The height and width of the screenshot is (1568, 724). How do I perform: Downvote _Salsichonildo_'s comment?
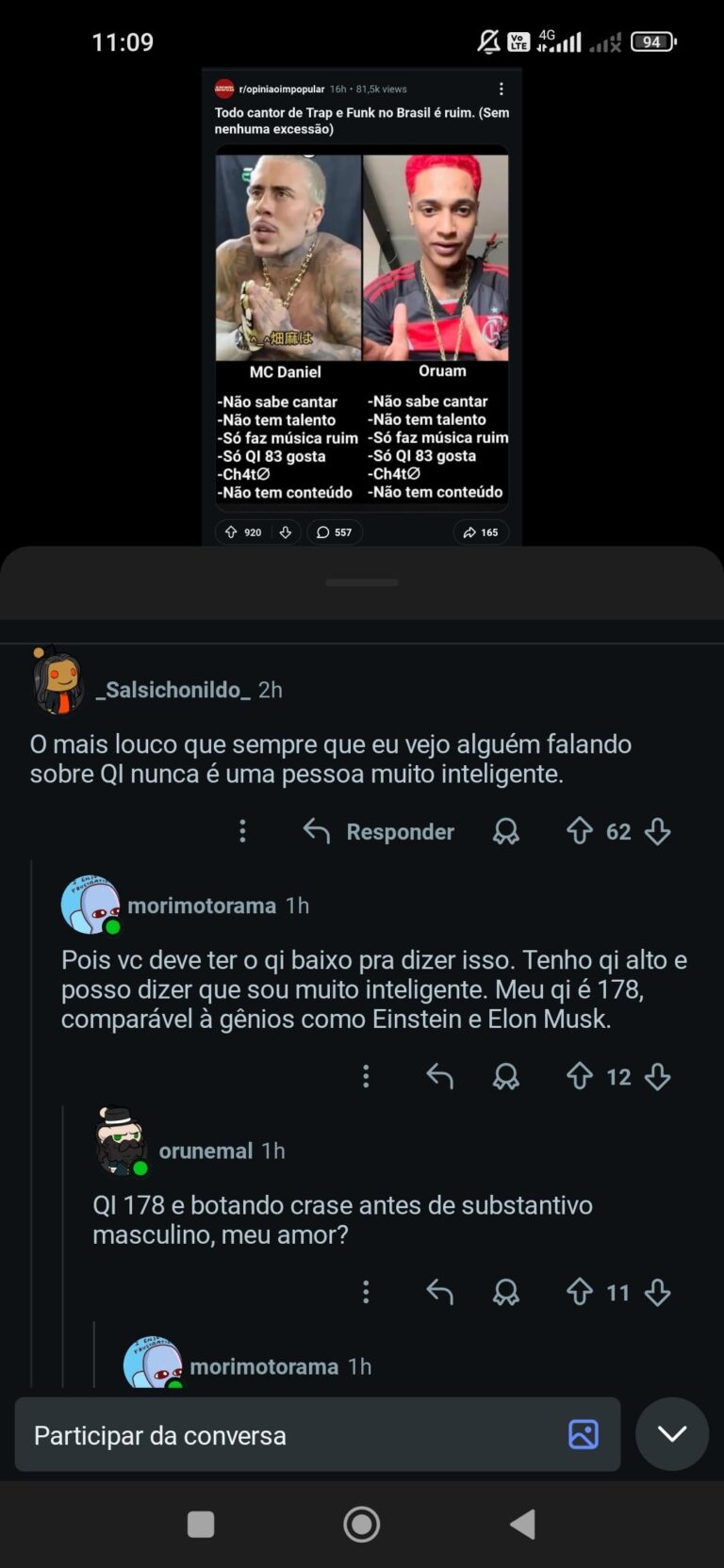click(x=657, y=831)
